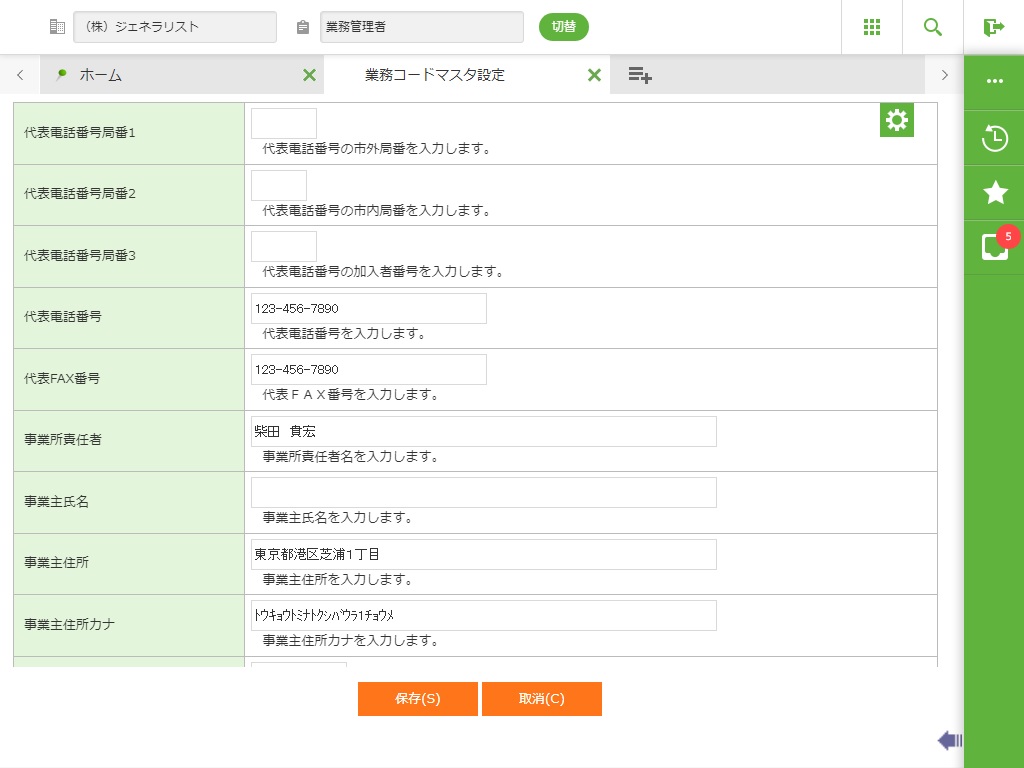Click the logout icon

pyautogui.click(x=993, y=27)
